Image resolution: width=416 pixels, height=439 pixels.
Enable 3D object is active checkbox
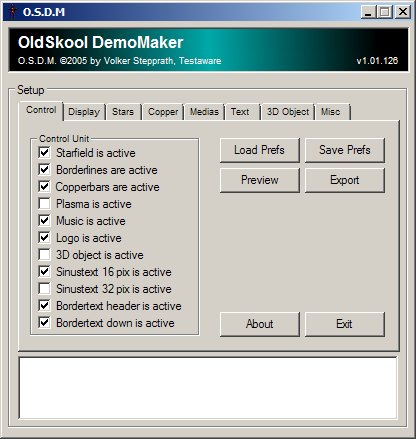[x=44, y=255]
